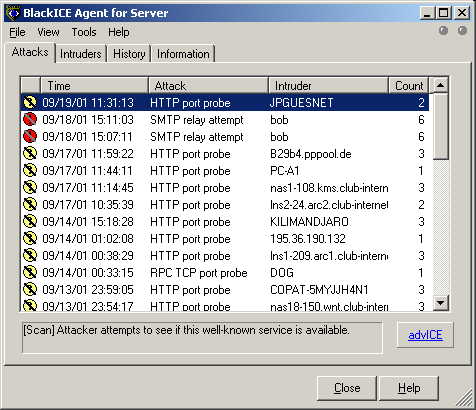Viewport: 476px width, 410px height.
Task: Switch to the Intruders tab
Action: [81, 54]
